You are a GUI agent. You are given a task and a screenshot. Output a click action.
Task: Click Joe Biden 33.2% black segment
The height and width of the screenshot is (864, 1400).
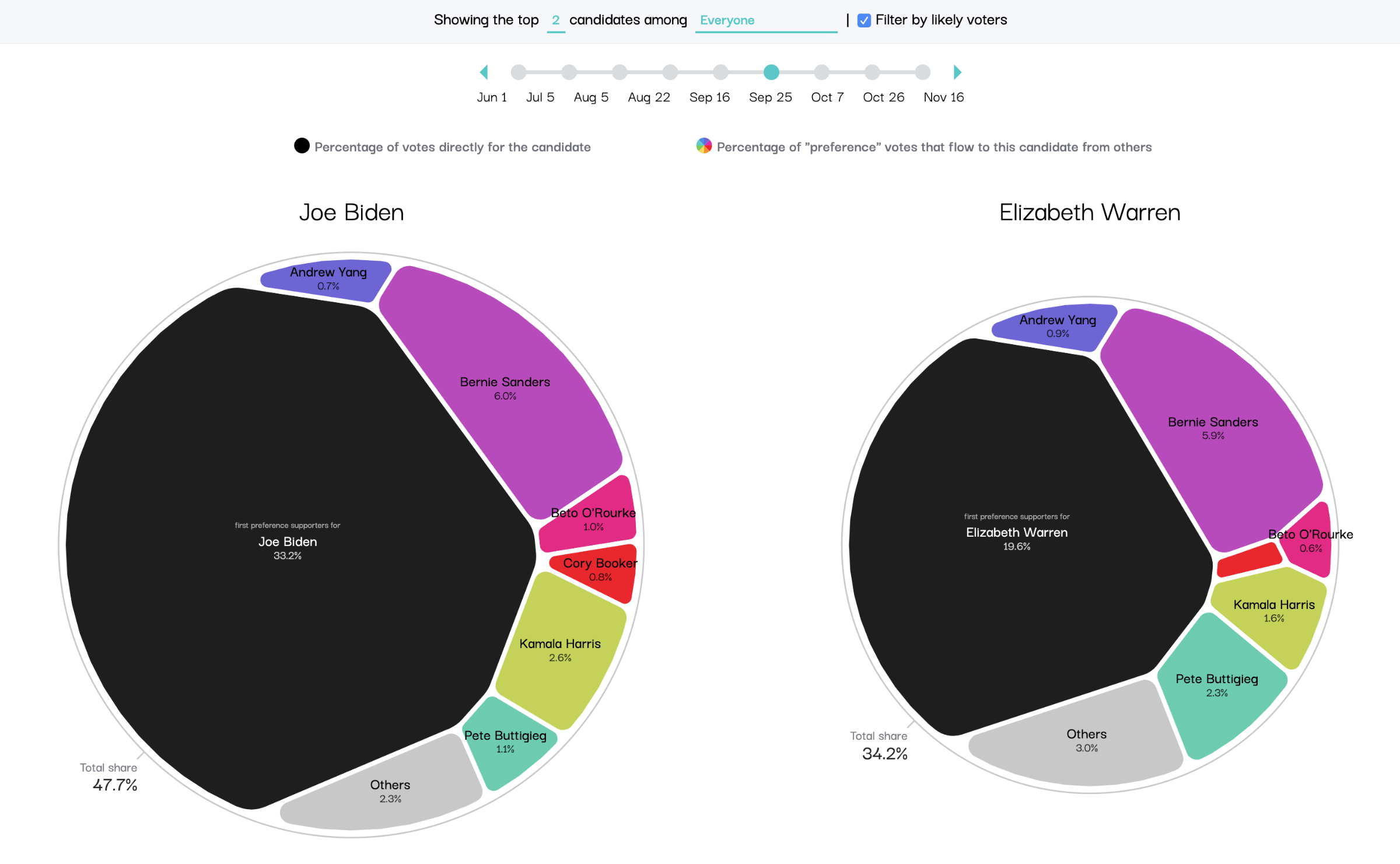tap(288, 547)
